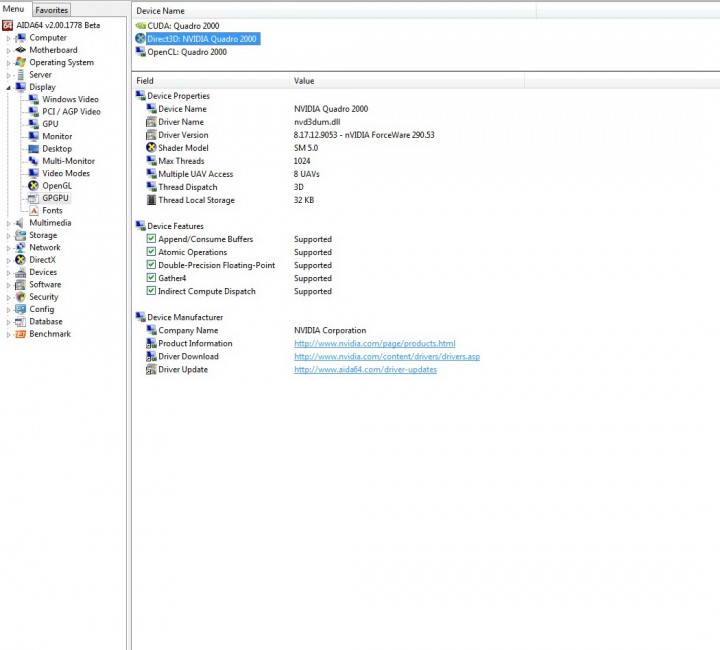Expand the Storage tree node
720x650 pixels.
[8, 236]
